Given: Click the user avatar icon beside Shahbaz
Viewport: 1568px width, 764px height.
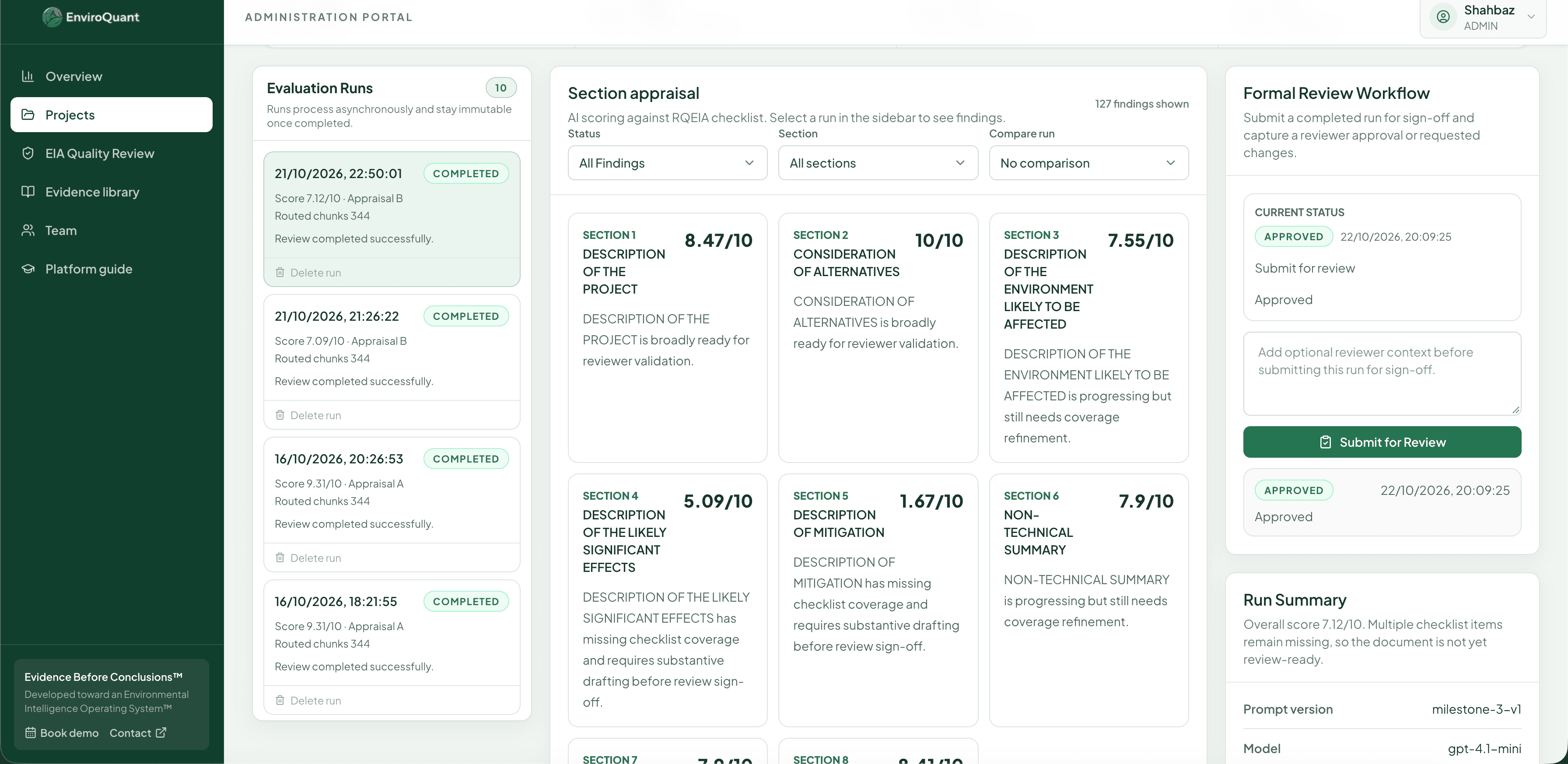Looking at the screenshot, I should pyautogui.click(x=1442, y=17).
